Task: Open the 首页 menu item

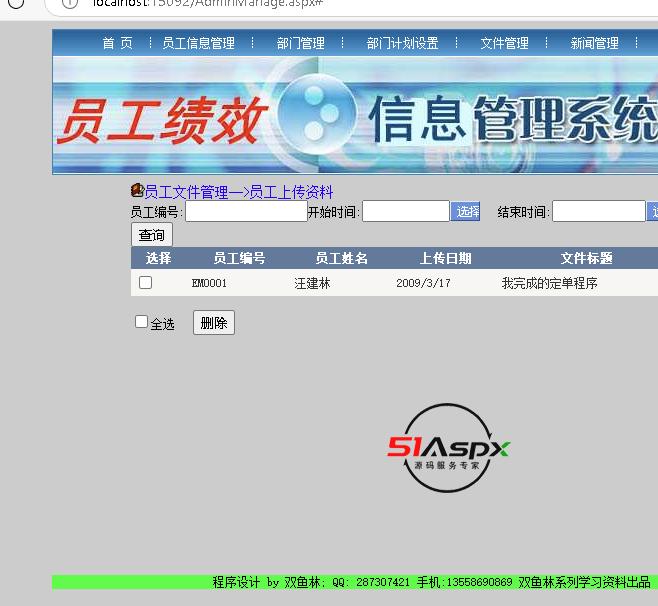Action: pyautogui.click(x=118, y=43)
